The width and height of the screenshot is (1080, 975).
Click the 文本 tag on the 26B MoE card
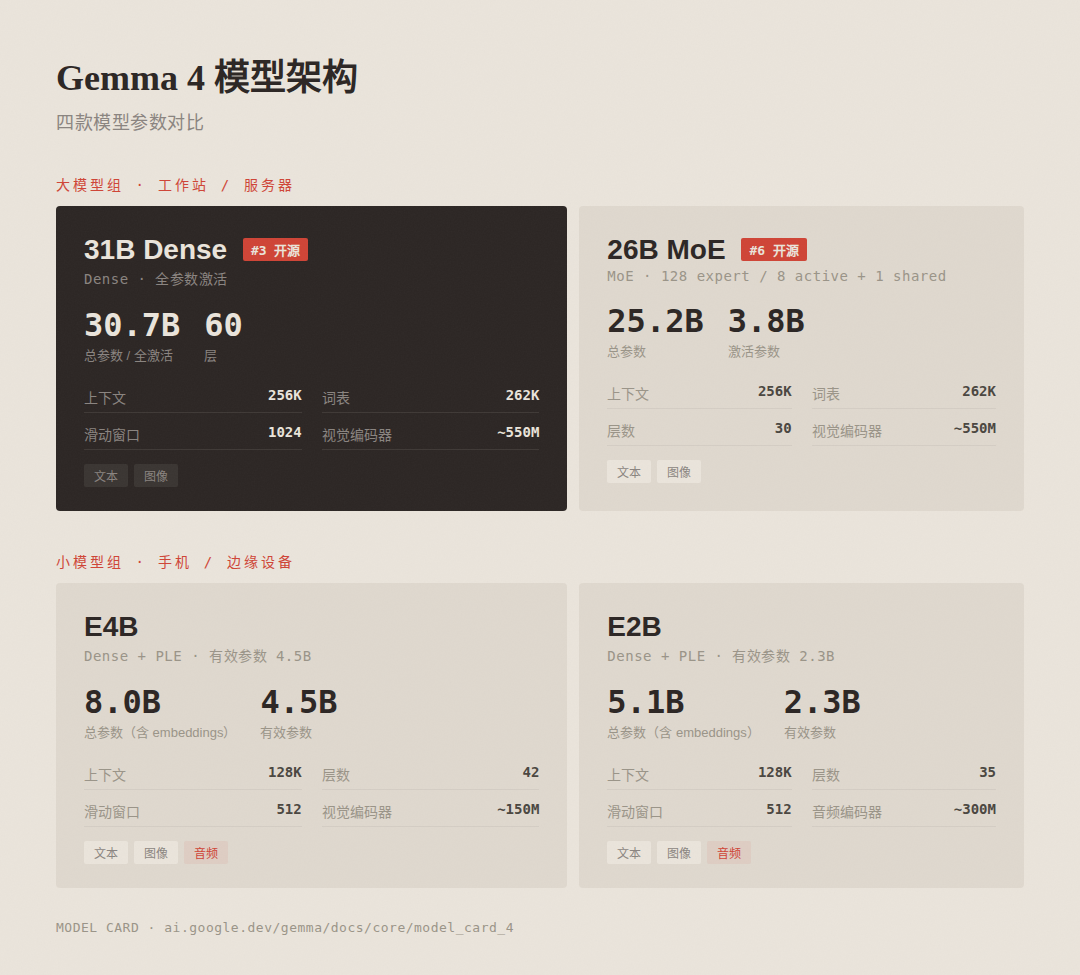[629, 471]
